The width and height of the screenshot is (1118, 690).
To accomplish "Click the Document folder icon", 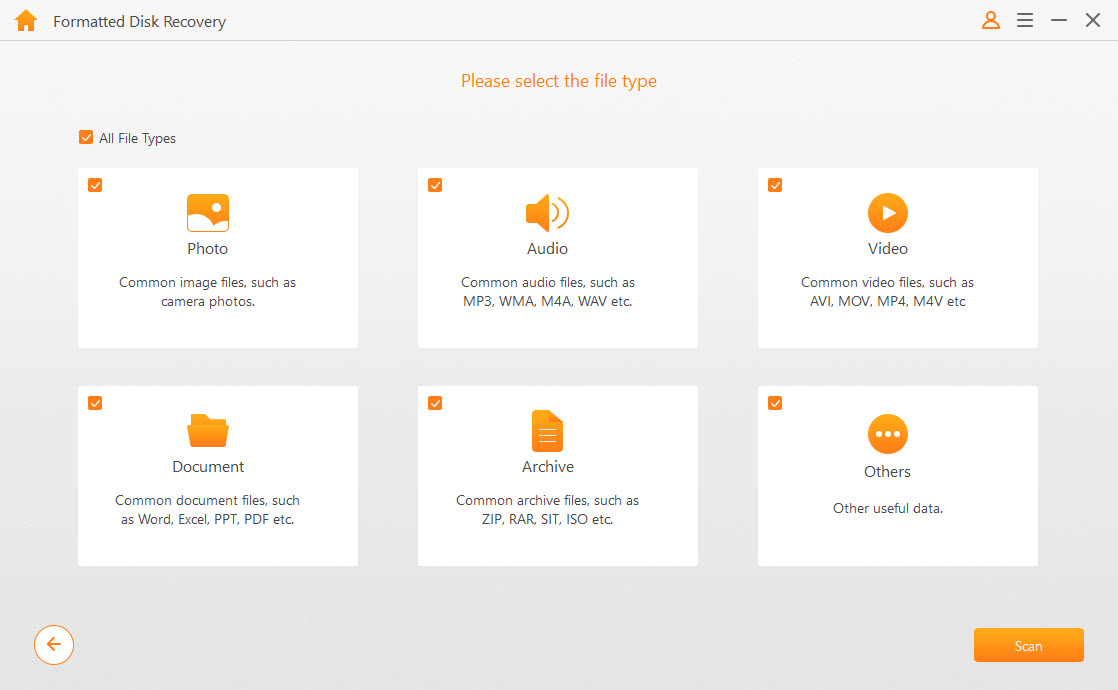I will pyautogui.click(x=207, y=430).
